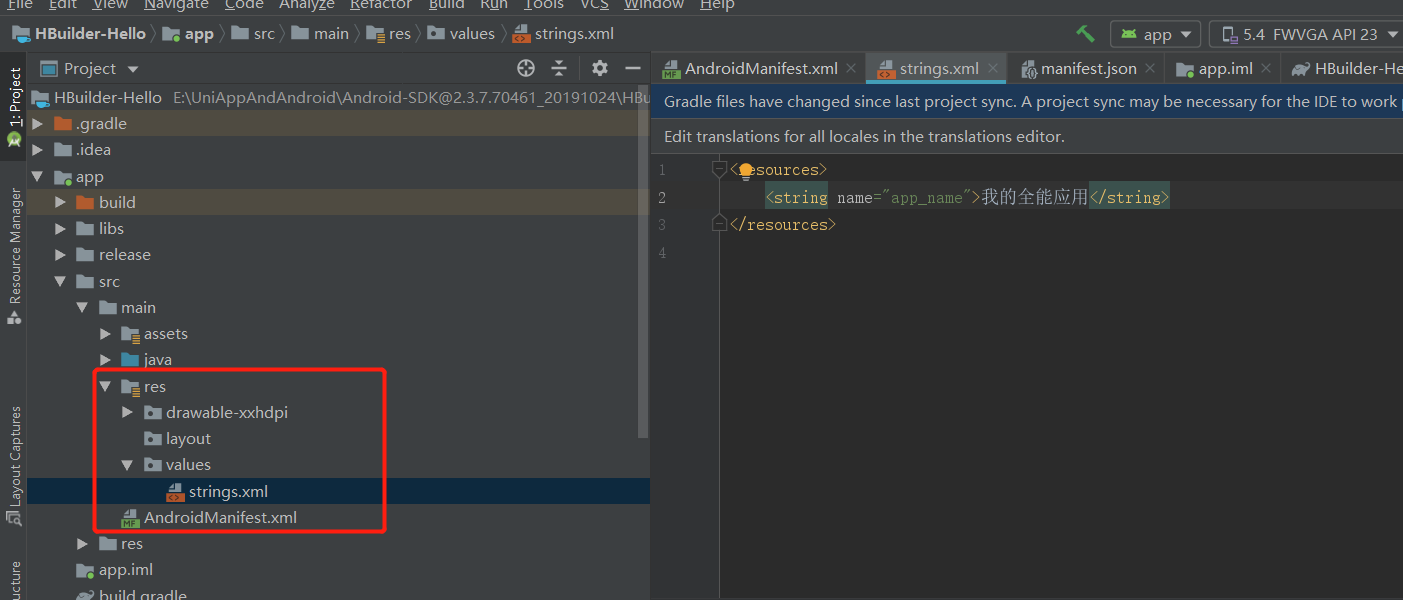This screenshot has width=1403, height=600.
Task: Close the manifest.json editor tab
Action: pyautogui.click(x=1151, y=69)
